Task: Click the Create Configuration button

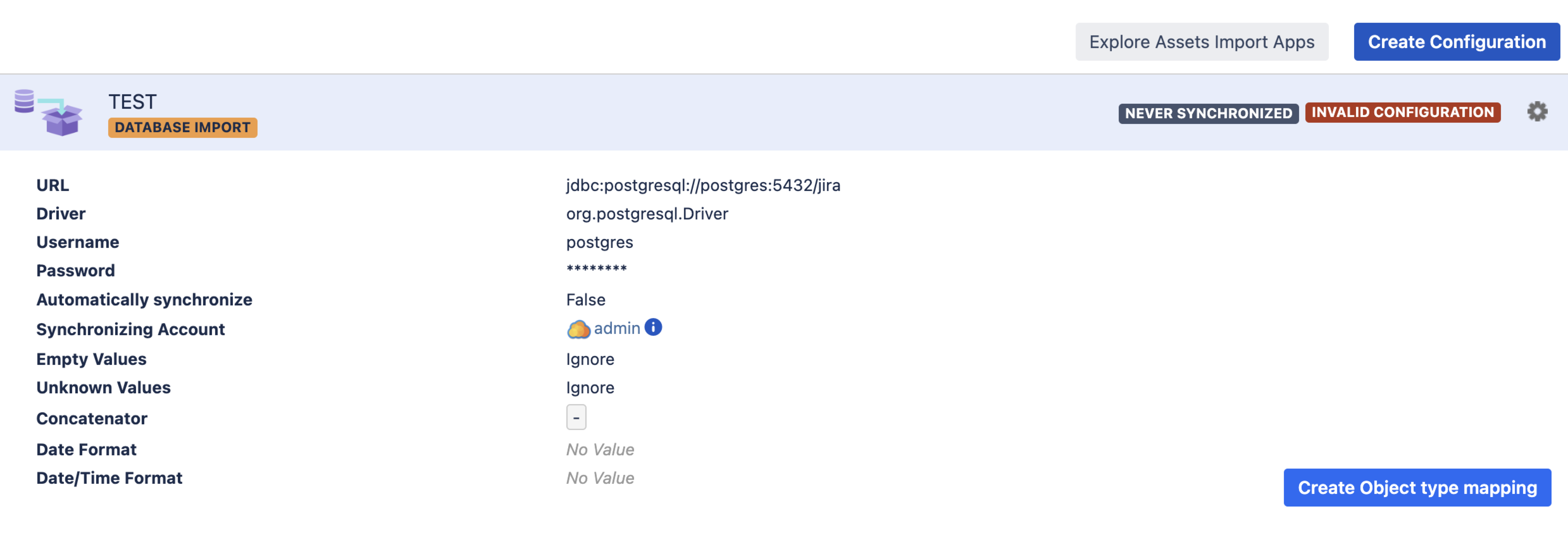Action: tap(1456, 42)
